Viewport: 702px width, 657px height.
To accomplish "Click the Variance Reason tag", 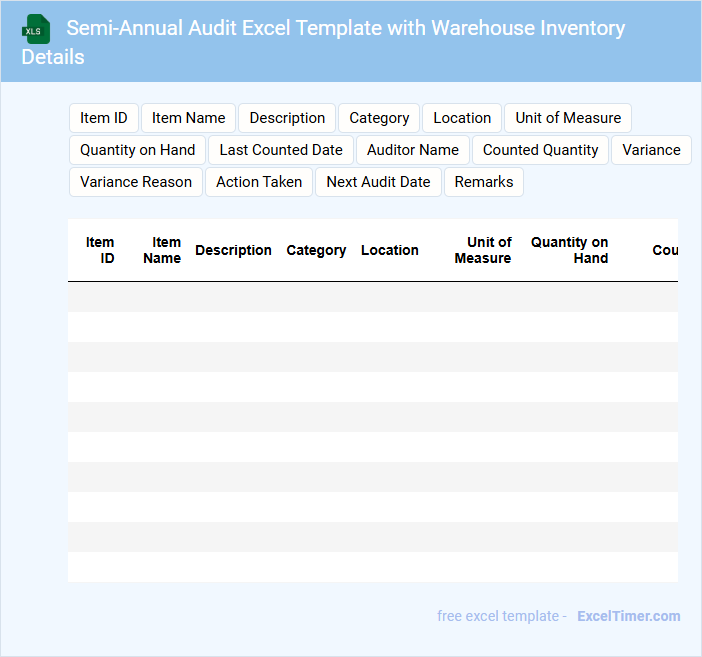I will point(136,182).
